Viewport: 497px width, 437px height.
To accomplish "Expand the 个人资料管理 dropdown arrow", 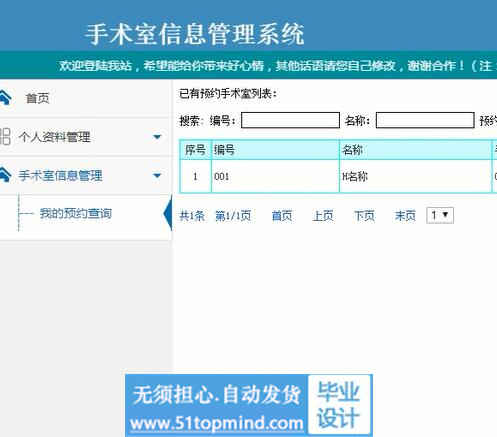I will point(157,137).
